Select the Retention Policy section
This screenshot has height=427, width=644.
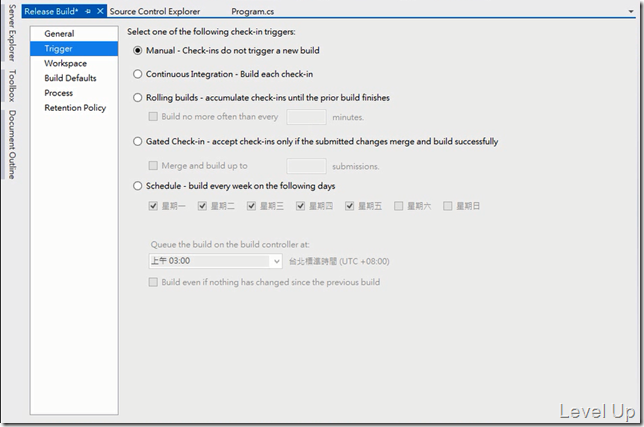click(74, 108)
